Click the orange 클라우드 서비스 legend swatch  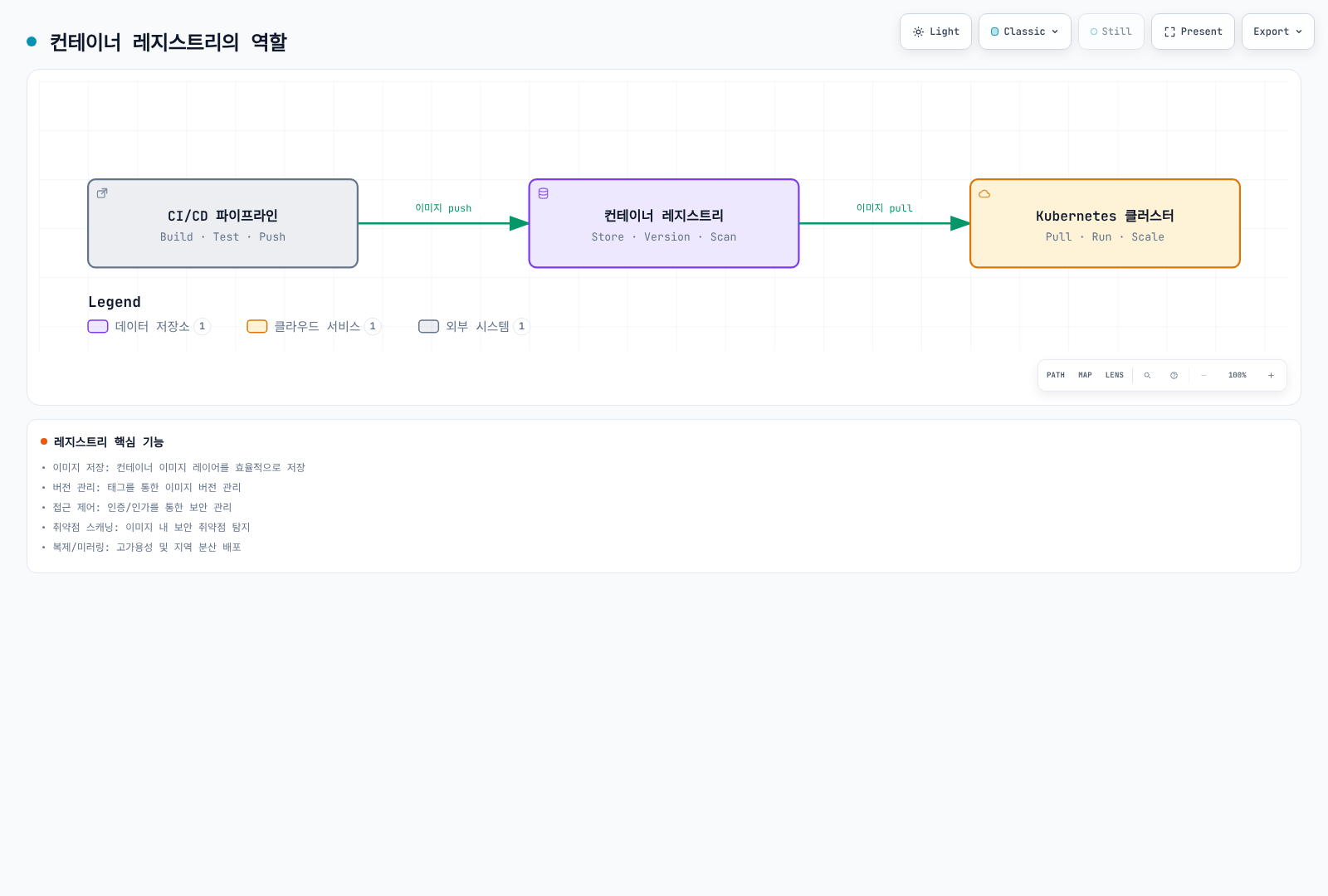[x=257, y=326]
